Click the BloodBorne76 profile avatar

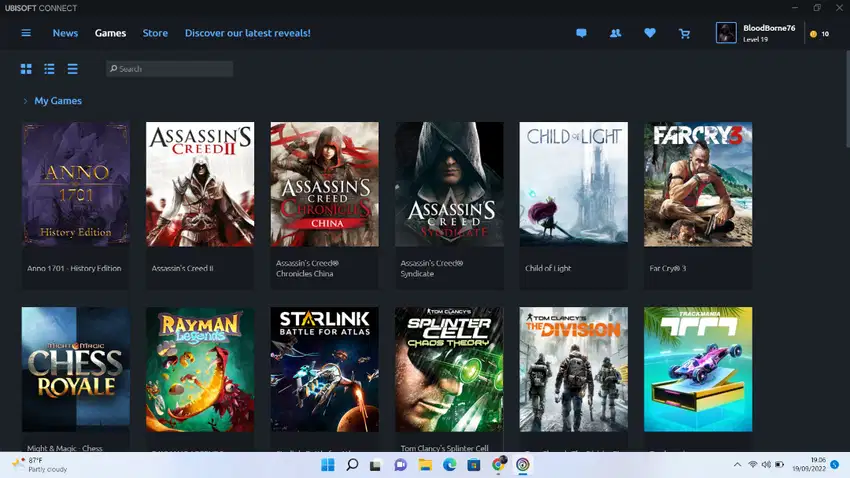(x=726, y=33)
